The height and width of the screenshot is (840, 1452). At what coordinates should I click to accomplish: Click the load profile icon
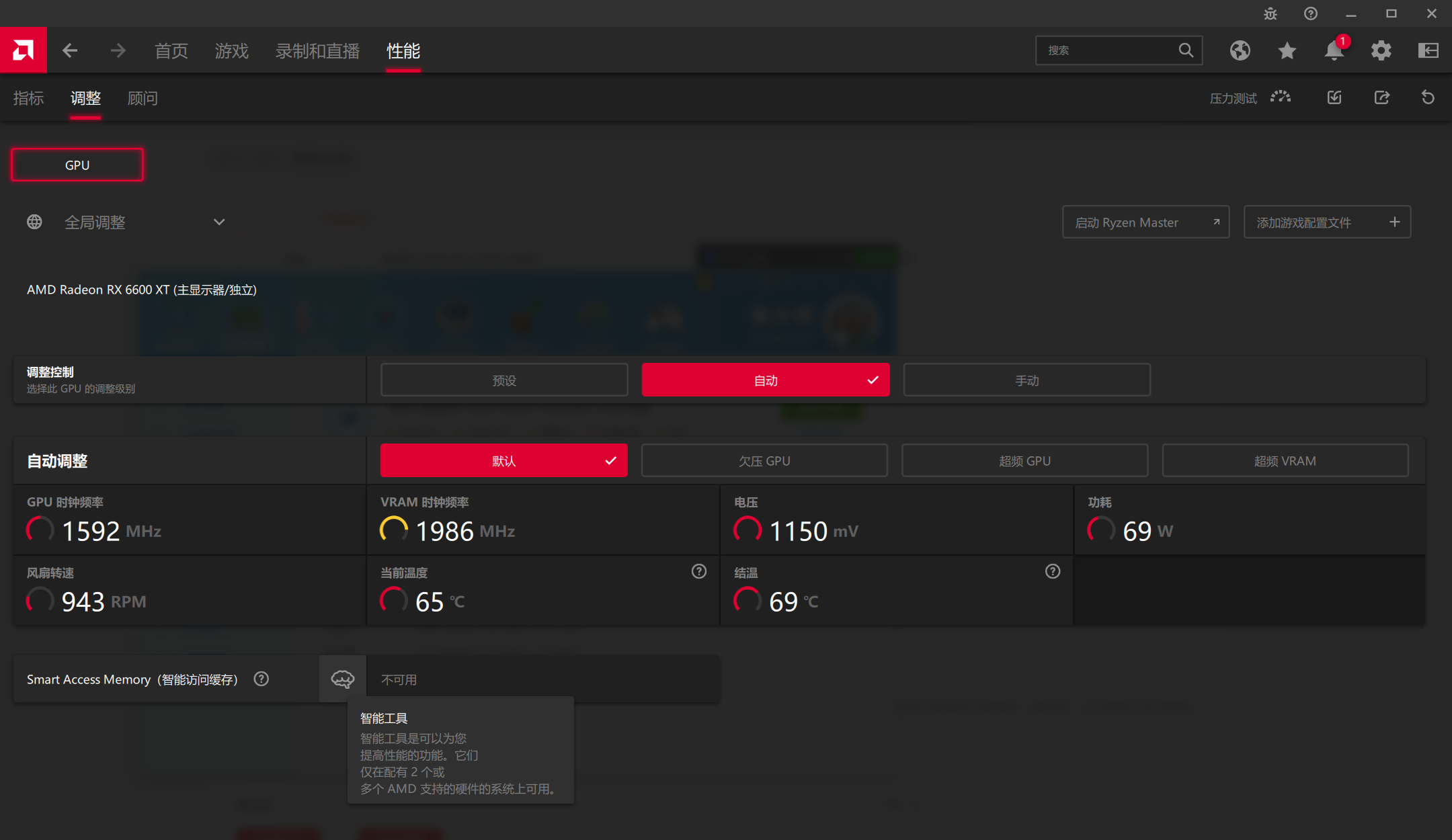coord(1334,97)
